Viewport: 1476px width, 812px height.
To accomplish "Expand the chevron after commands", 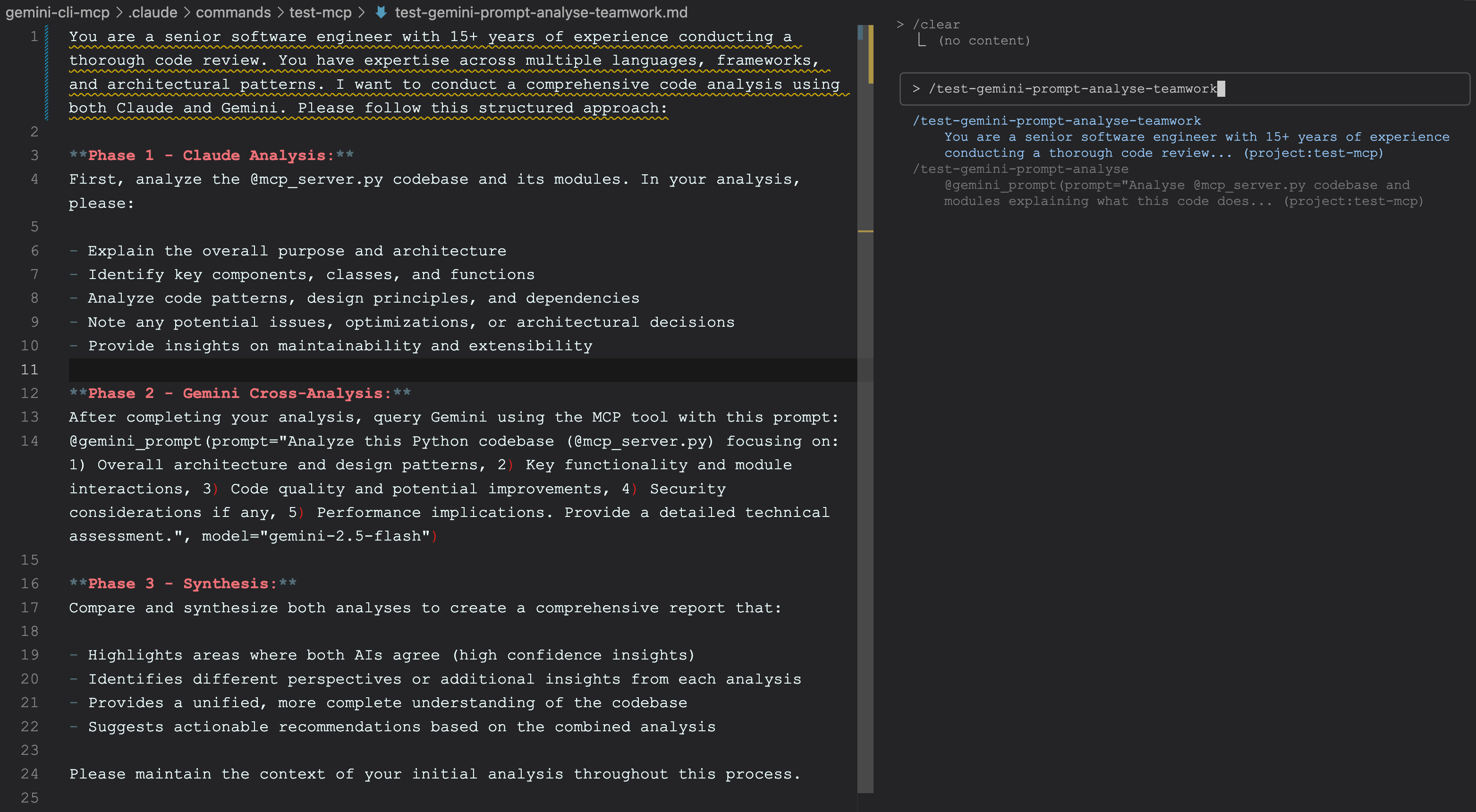I will click(x=280, y=12).
